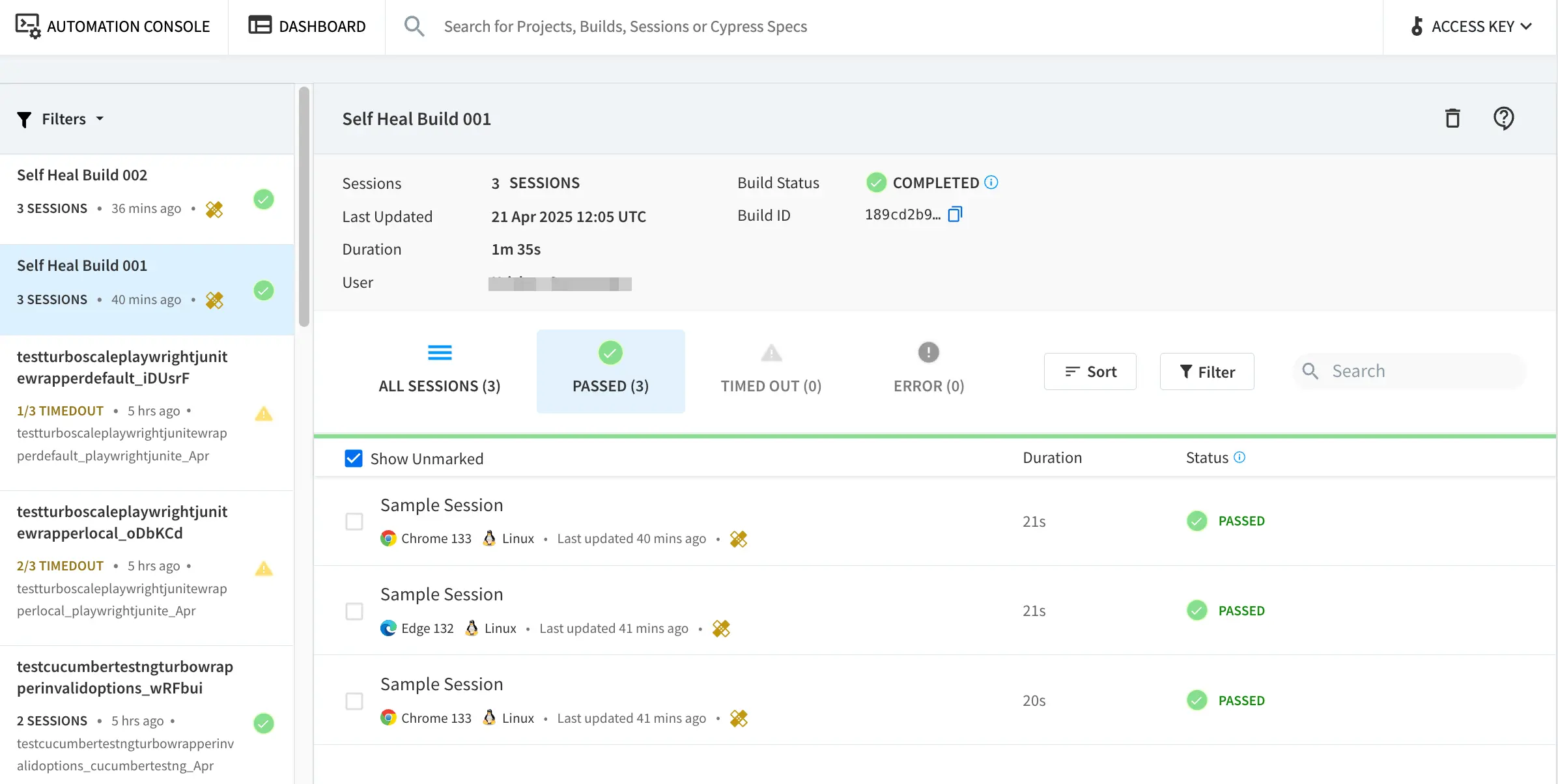The image size is (1558, 784).
Task: Click info icon next to COMPLETED status
Action: pyautogui.click(x=991, y=182)
